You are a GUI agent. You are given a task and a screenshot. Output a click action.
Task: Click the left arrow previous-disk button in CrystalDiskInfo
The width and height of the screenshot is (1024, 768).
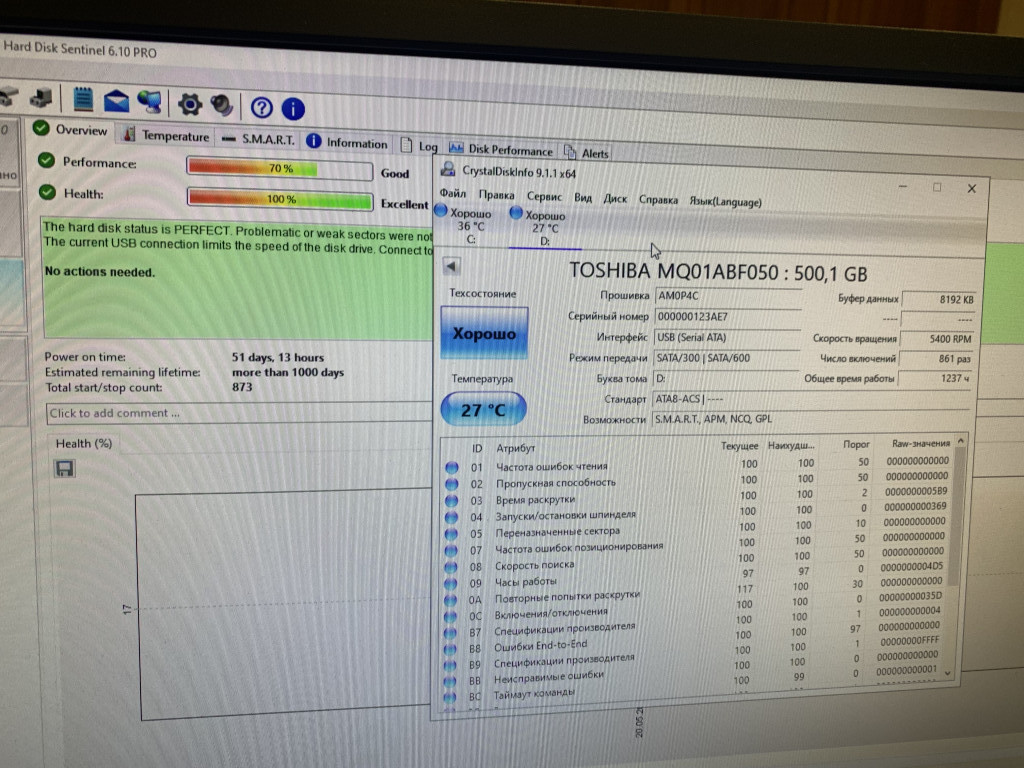click(x=451, y=266)
